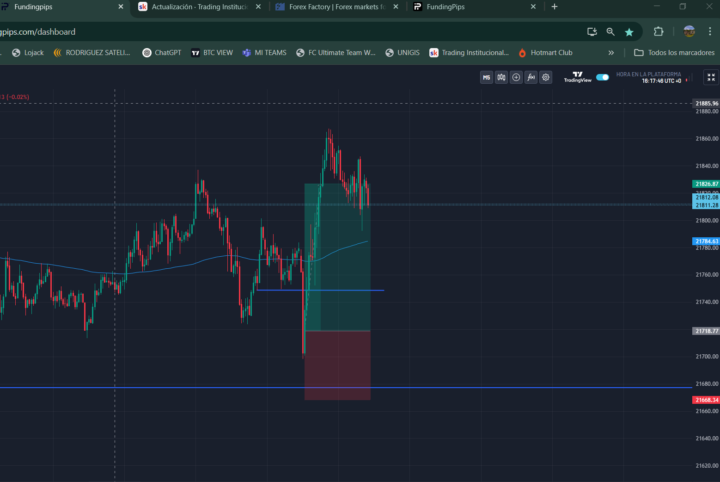Click the candlestick chart type icon
Screen dimensions: 720x482
click(501, 77)
